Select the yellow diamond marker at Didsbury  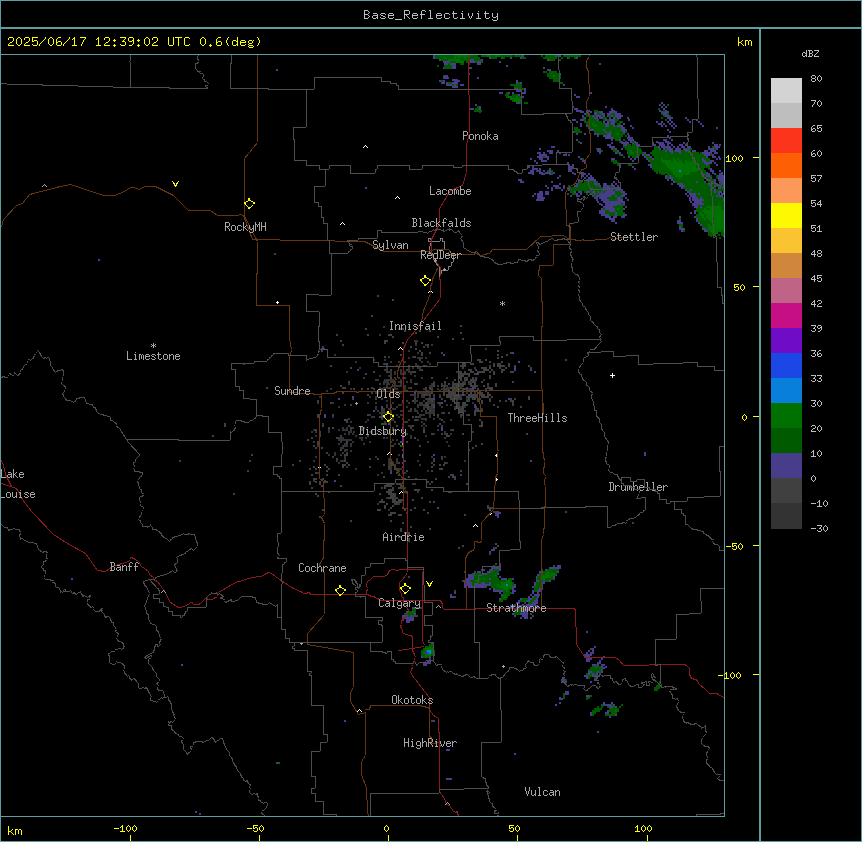(x=388, y=417)
